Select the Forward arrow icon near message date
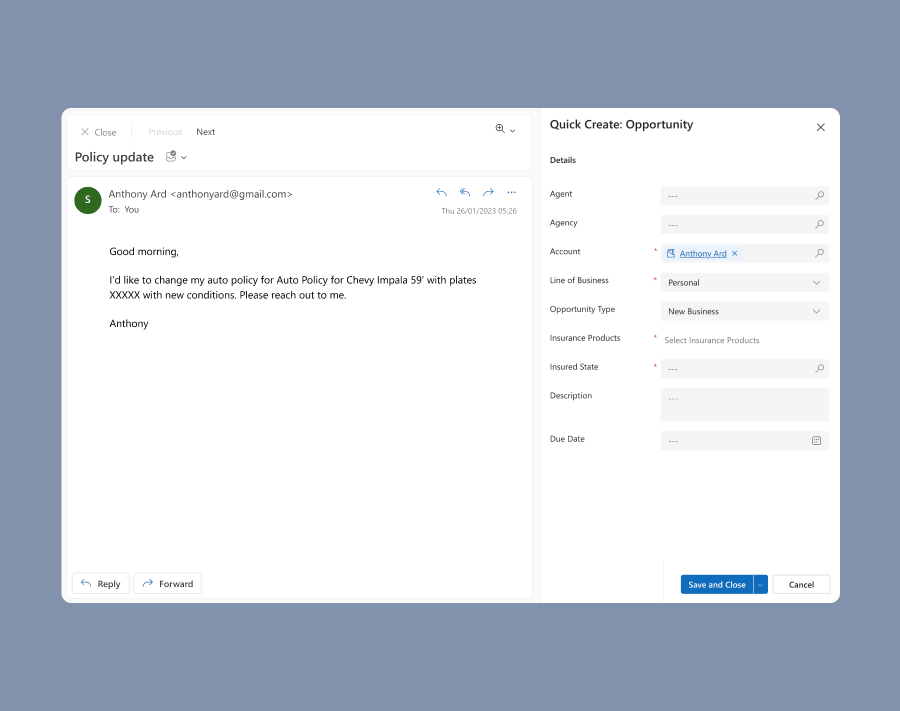900x711 pixels. click(x=488, y=192)
